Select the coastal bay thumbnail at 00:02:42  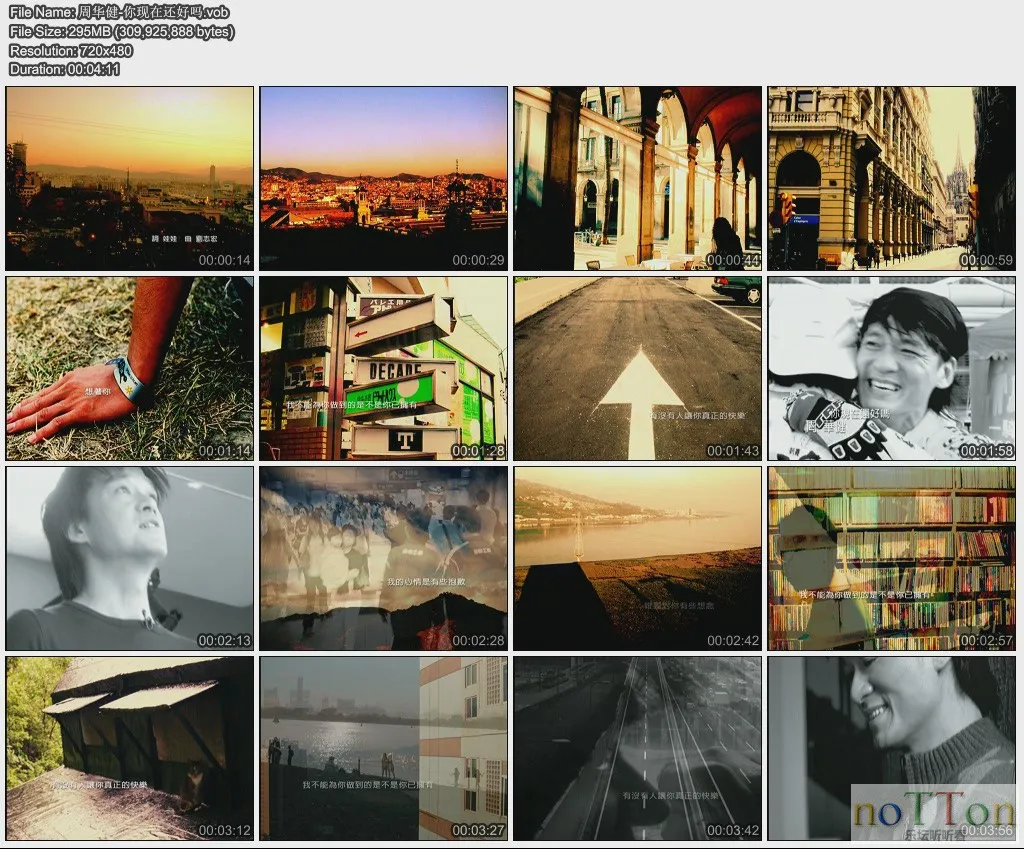pyautogui.click(x=638, y=558)
